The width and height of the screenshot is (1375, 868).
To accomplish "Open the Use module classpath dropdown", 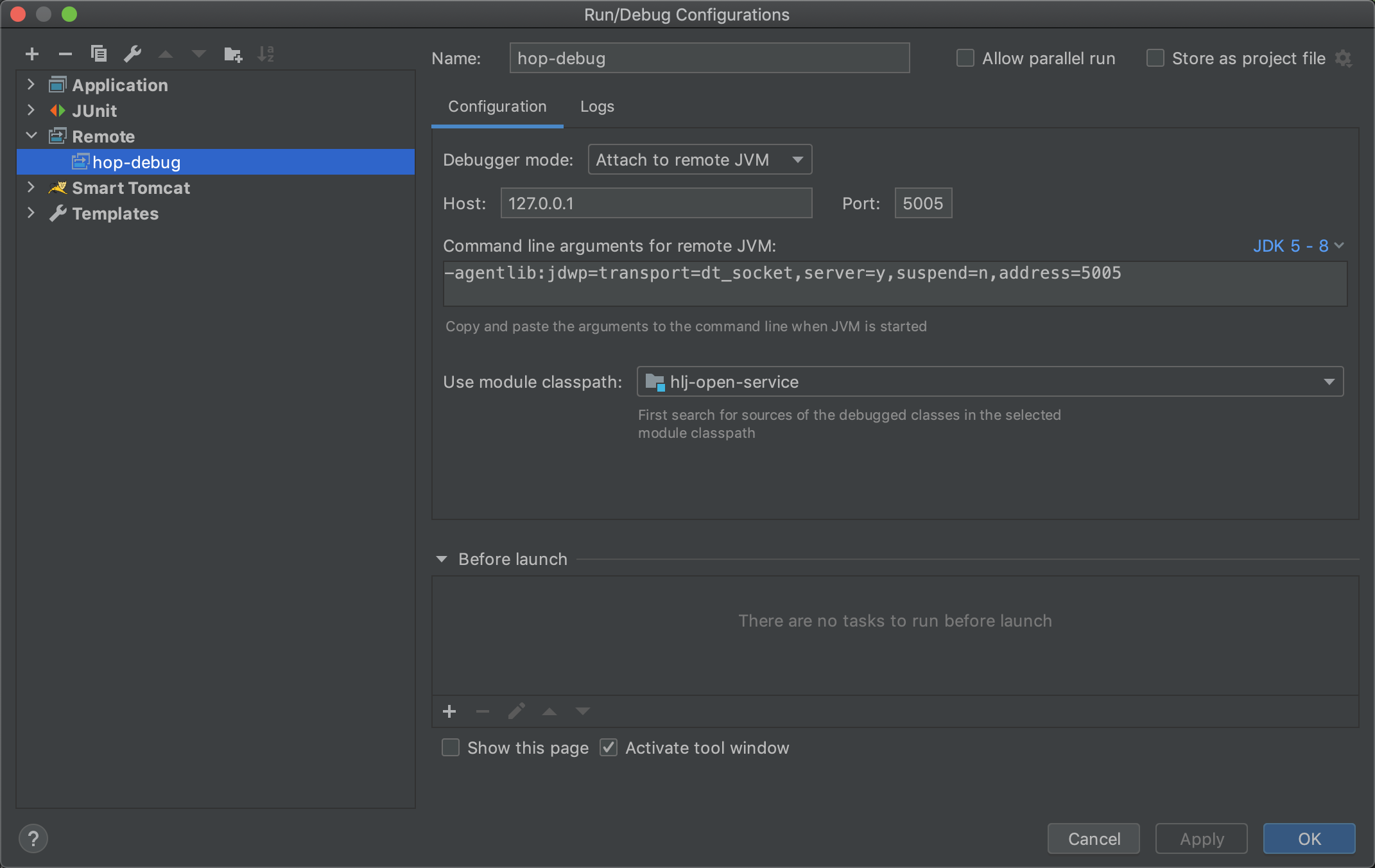I will 990,382.
